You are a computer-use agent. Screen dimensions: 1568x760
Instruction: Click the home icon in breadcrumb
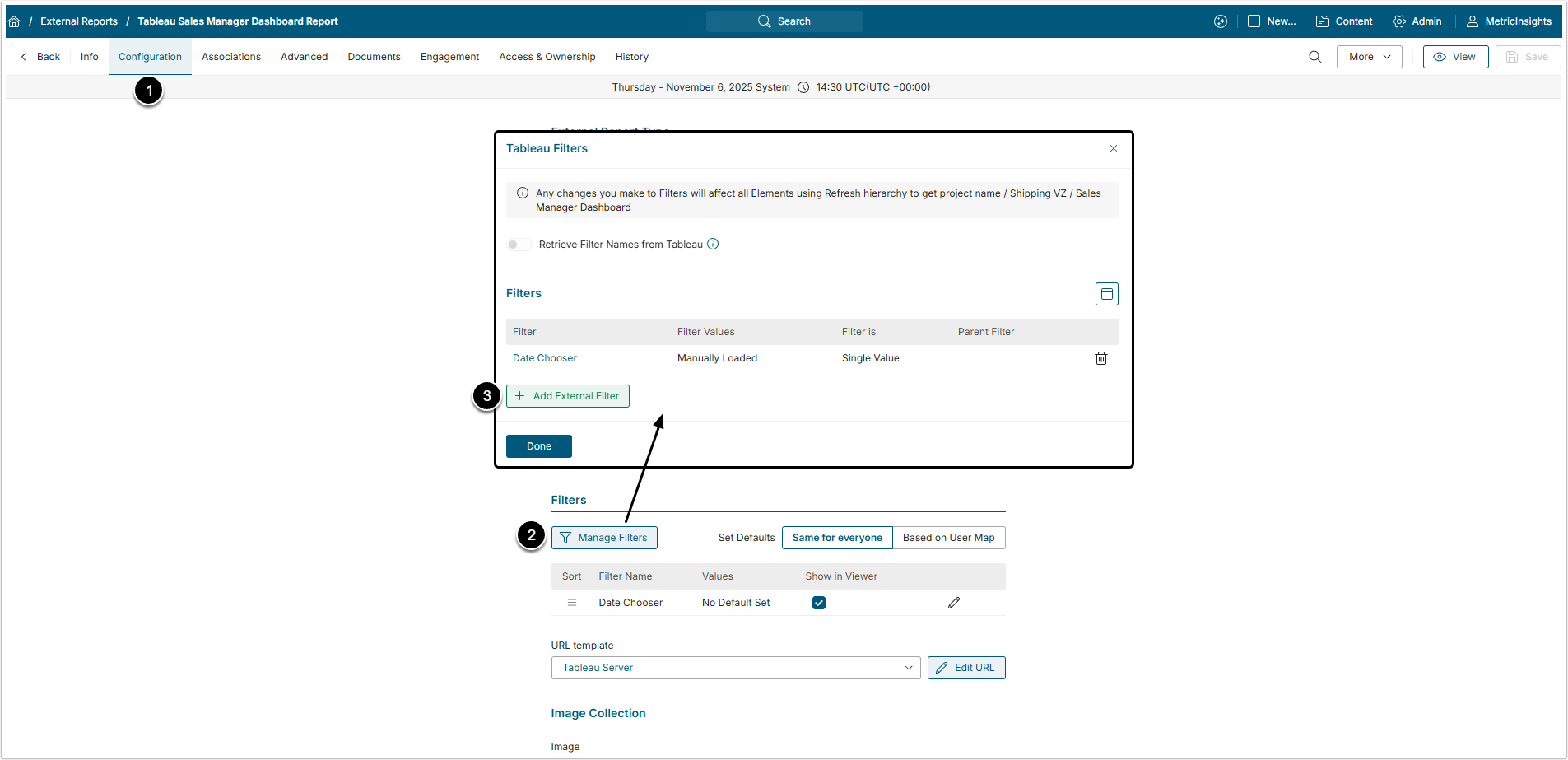pyautogui.click(x=14, y=21)
